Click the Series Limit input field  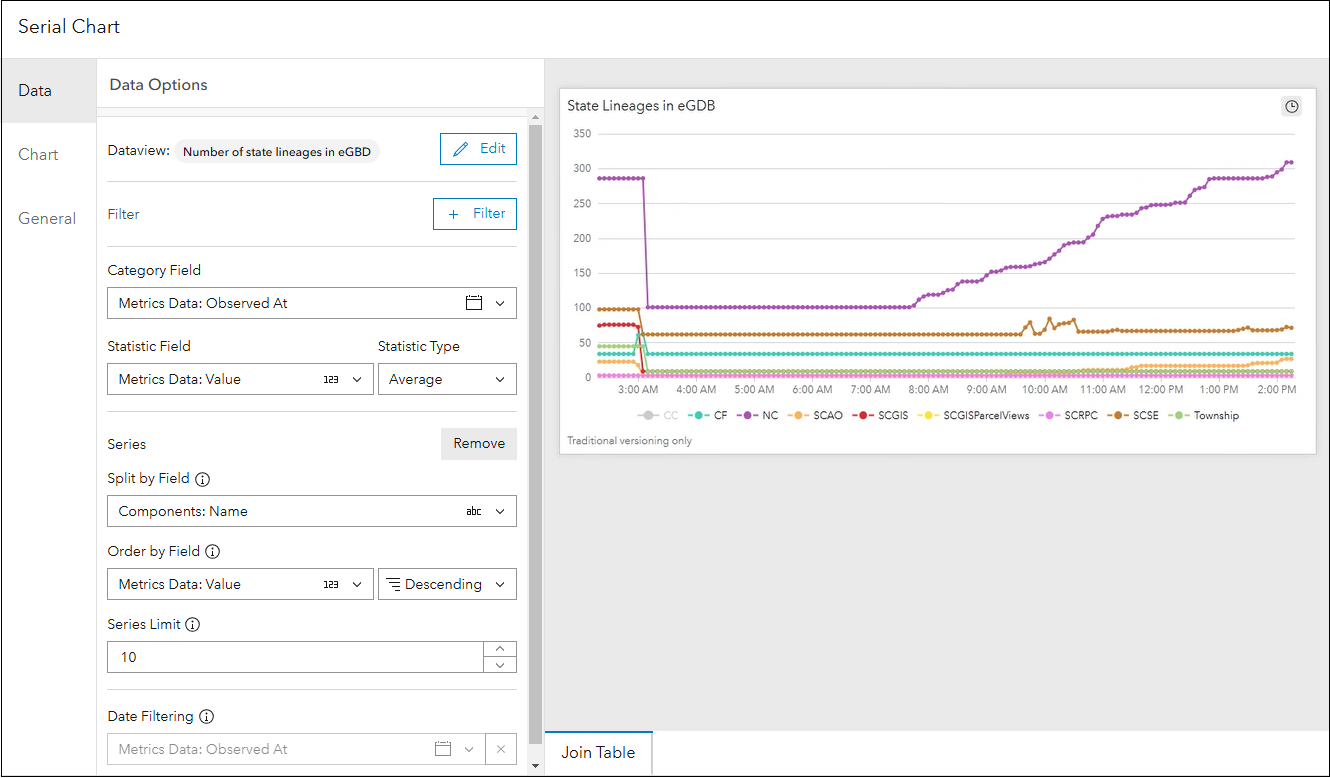(x=295, y=657)
